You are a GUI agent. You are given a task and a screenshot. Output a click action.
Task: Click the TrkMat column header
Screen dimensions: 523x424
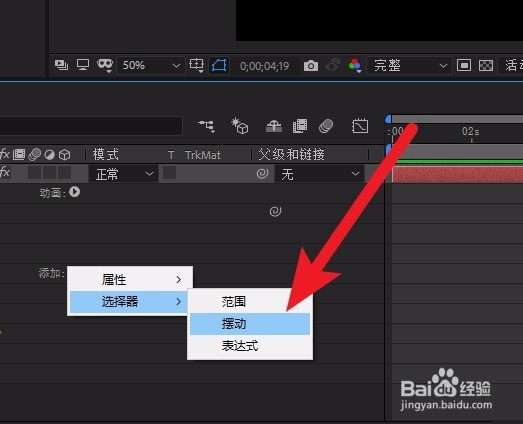point(202,155)
